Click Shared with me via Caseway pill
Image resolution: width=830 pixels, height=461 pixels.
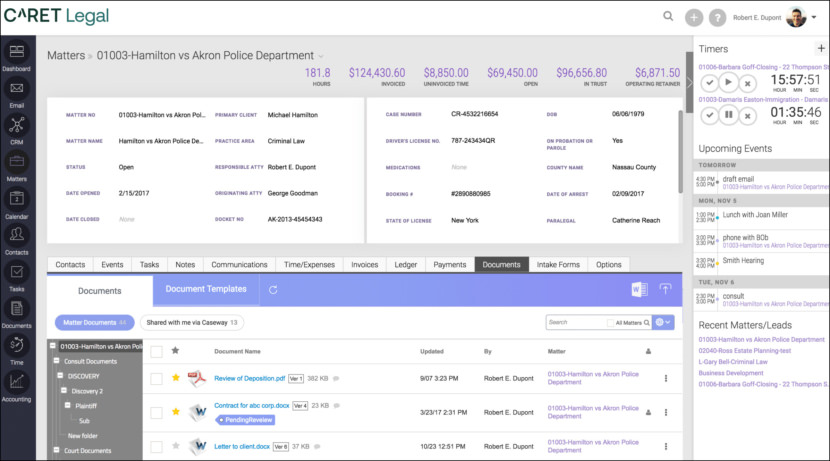192,322
